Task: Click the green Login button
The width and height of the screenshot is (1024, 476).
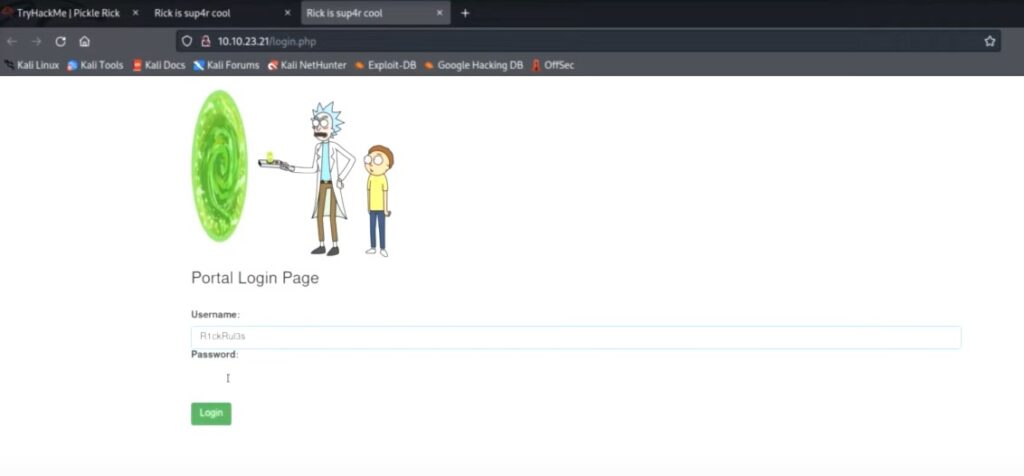Action: (x=211, y=413)
